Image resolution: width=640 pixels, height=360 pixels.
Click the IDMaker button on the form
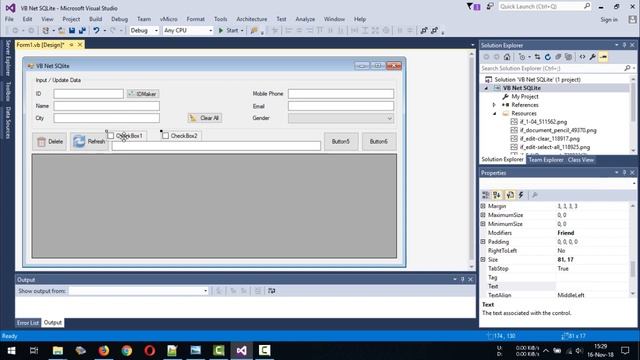[143, 94]
